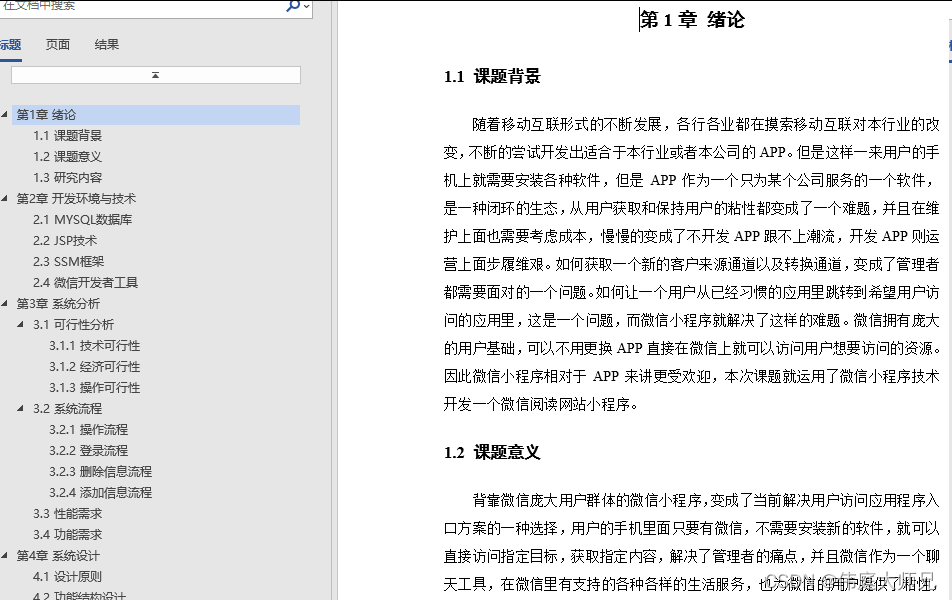Image resolution: width=952 pixels, height=600 pixels.
Task: Click the document heading 1.1 课题背景
Action: (x=492, y=77)
